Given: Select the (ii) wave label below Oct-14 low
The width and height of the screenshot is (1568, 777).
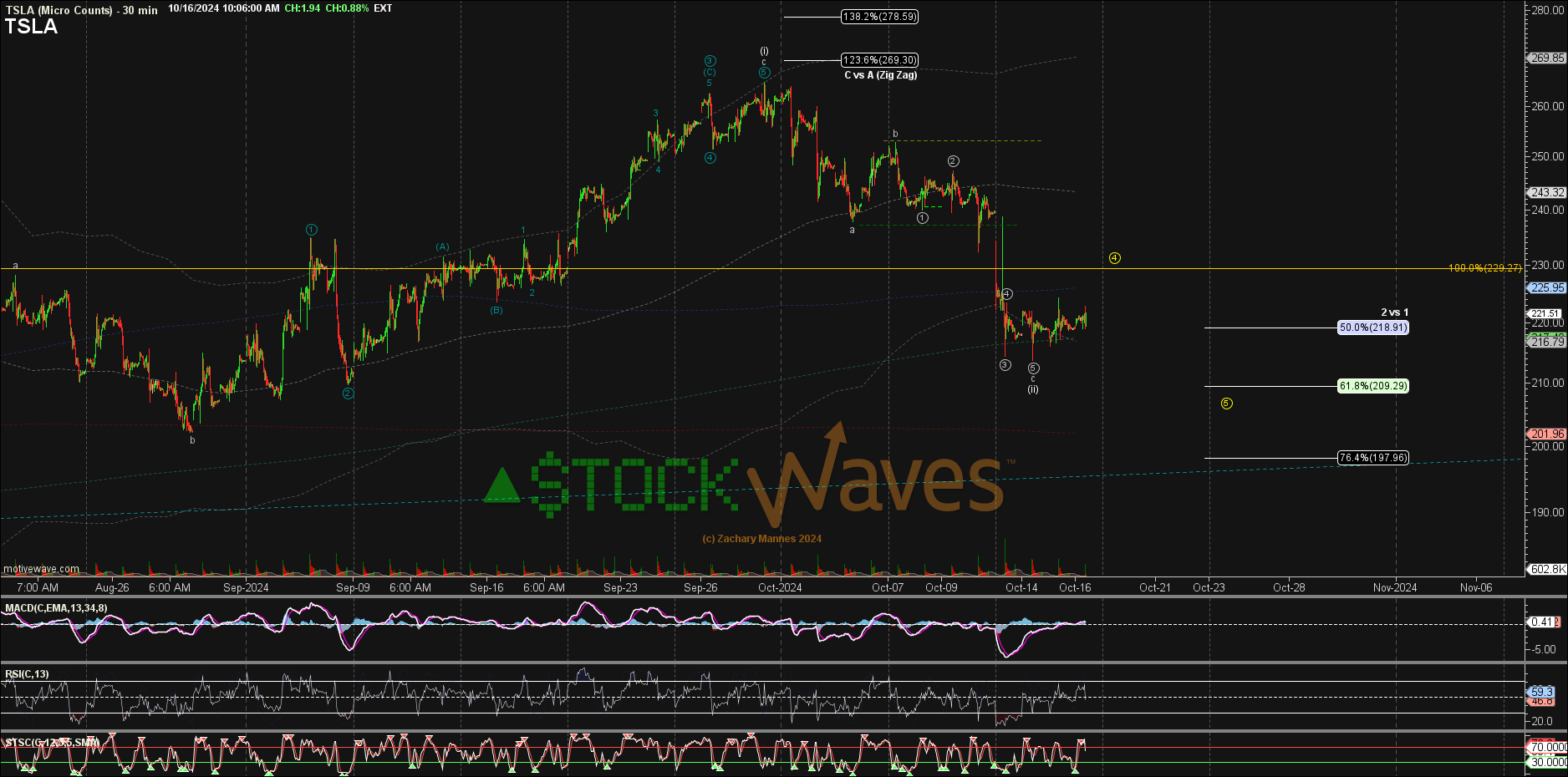Looking at the screenshot, I should (x=1033, y=389).
